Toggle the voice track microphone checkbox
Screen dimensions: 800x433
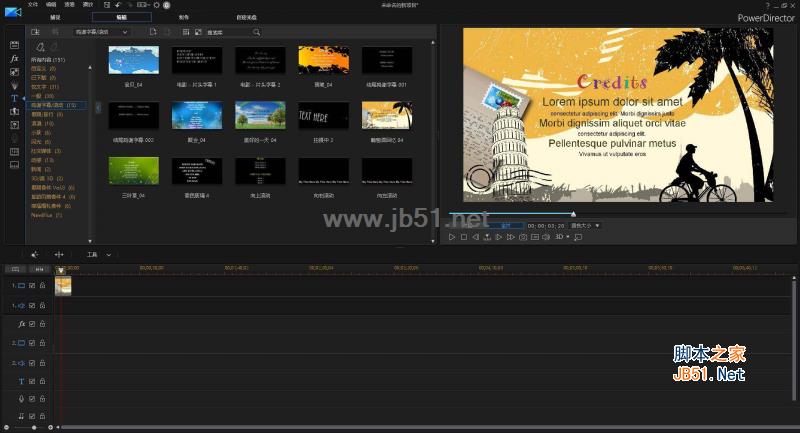[x=32, y=399]
